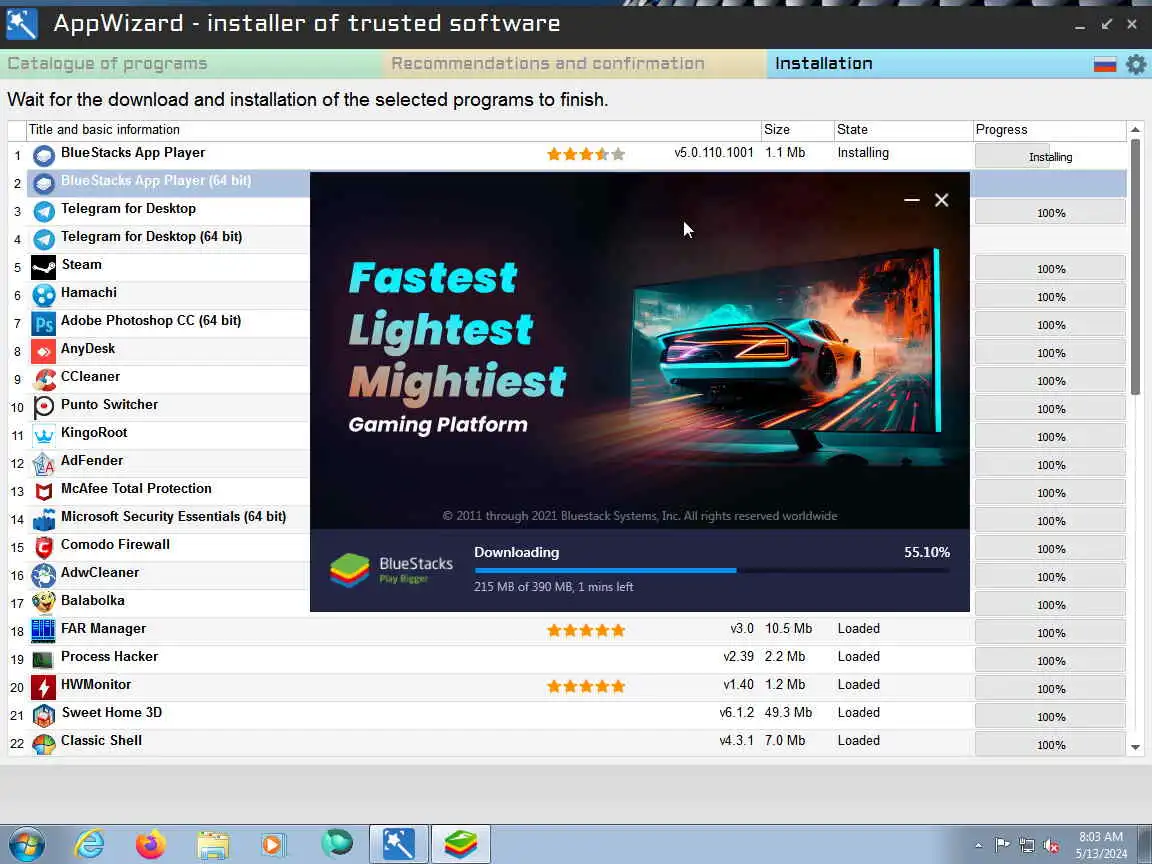1152x864 pixels.
Task: Click the 49.3 Mb size value
Action: [788, 712]
